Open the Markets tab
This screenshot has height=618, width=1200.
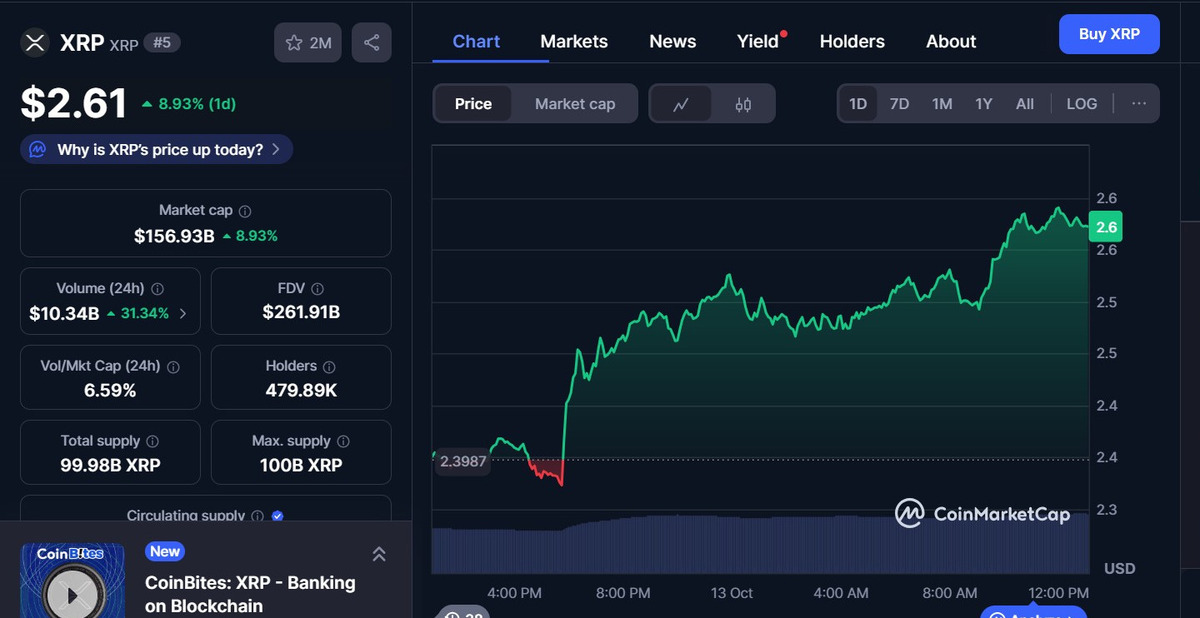(574, 41)
